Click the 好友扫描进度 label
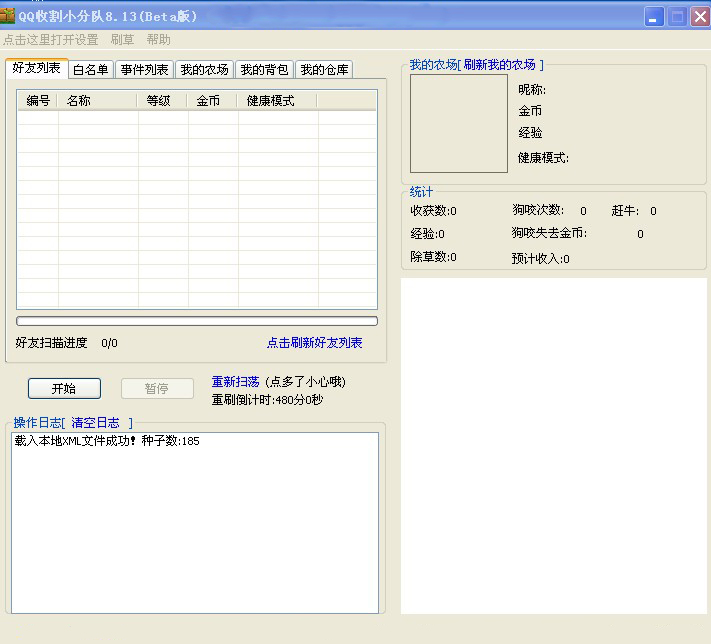 [x=51, y=343]
